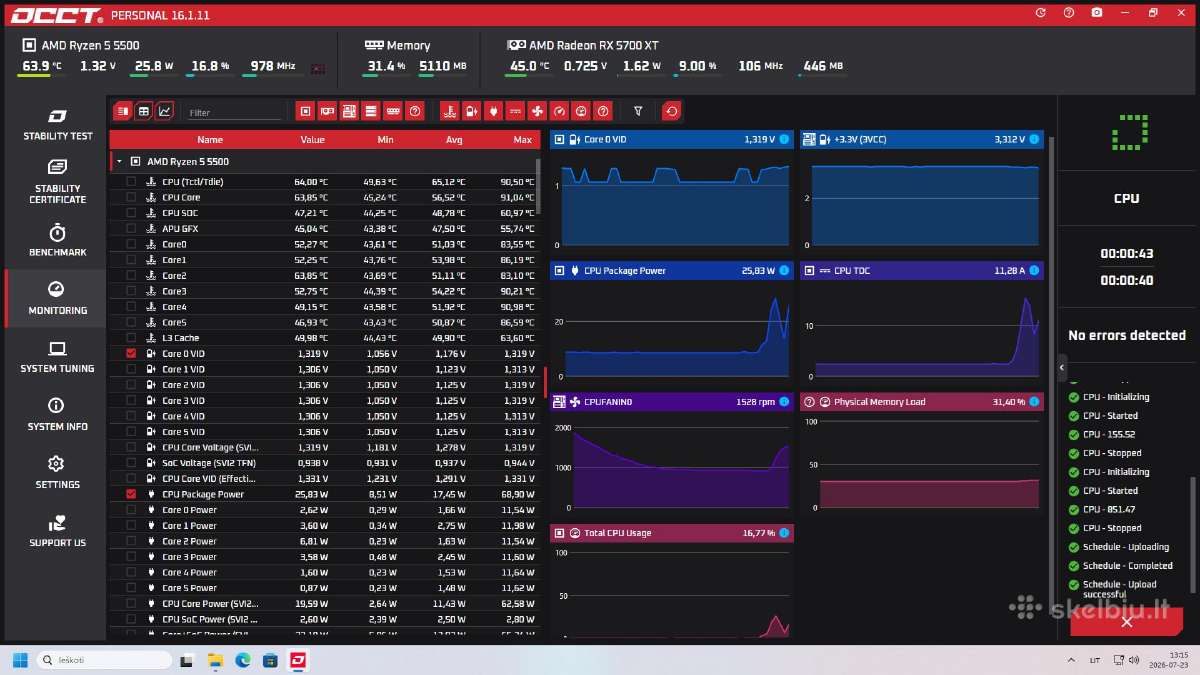Viewport: 1200px width, 675px height.
Task: Sort the table by the Max column header
Action: [522, 140]
